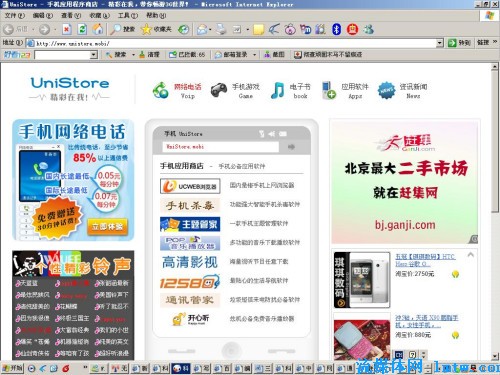Expand the 链接 links chevron
The image size is (500, 375).
tap(495, 42)
